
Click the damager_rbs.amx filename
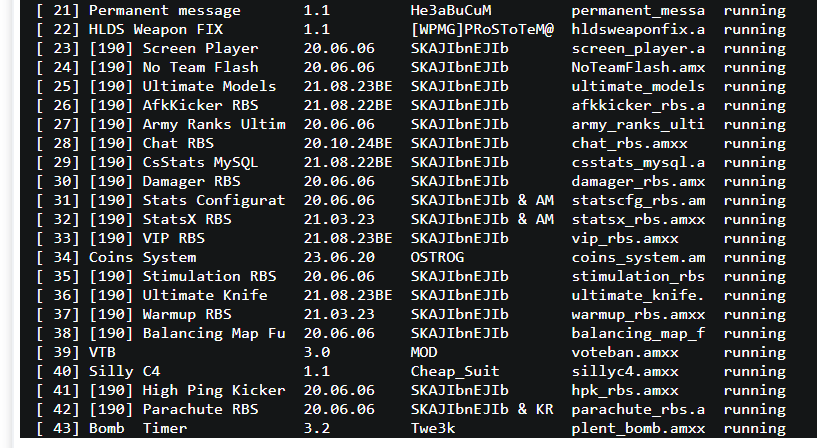[x=638, y=182]
